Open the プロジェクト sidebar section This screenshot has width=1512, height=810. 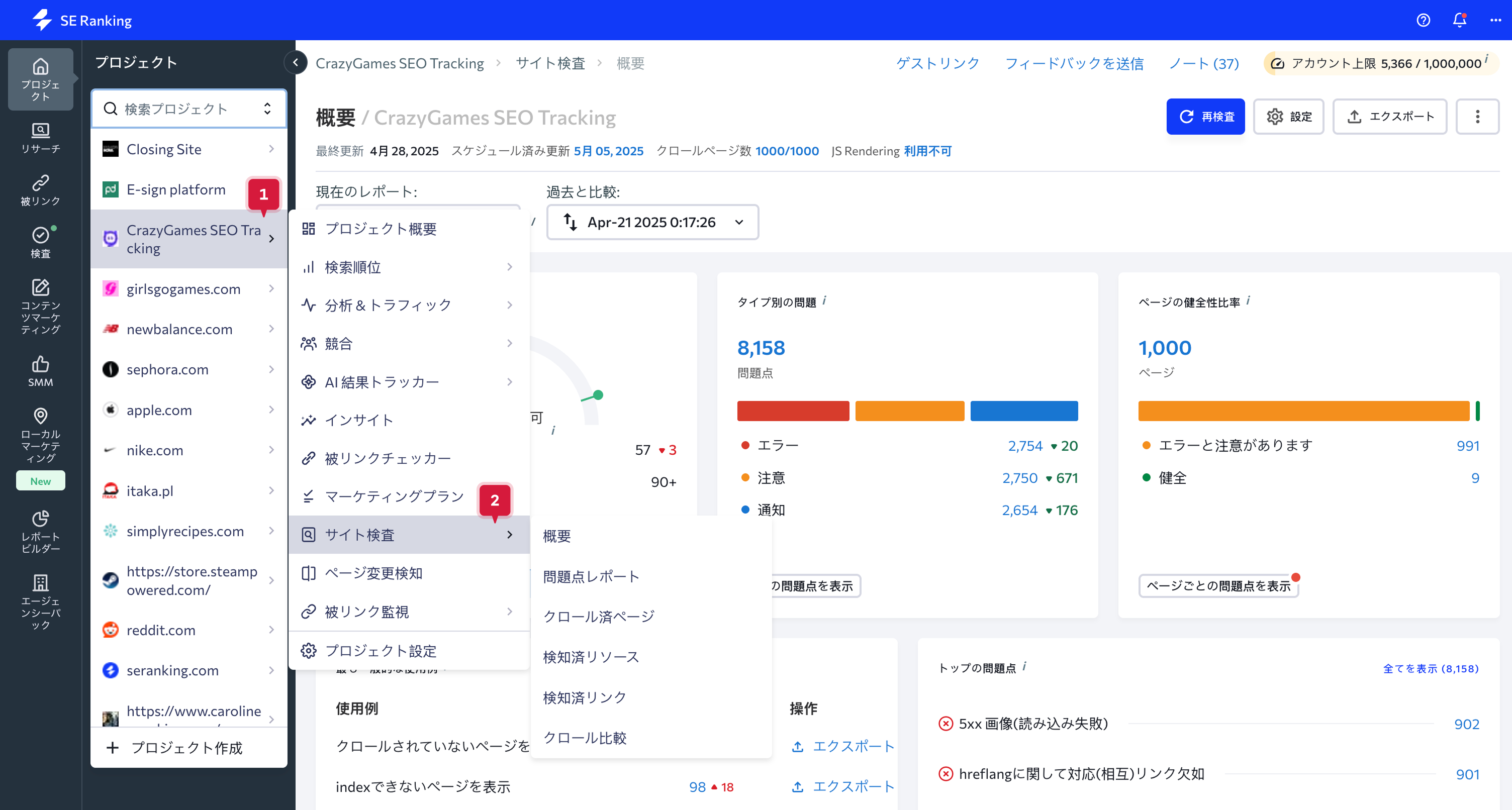pos(41,79)
